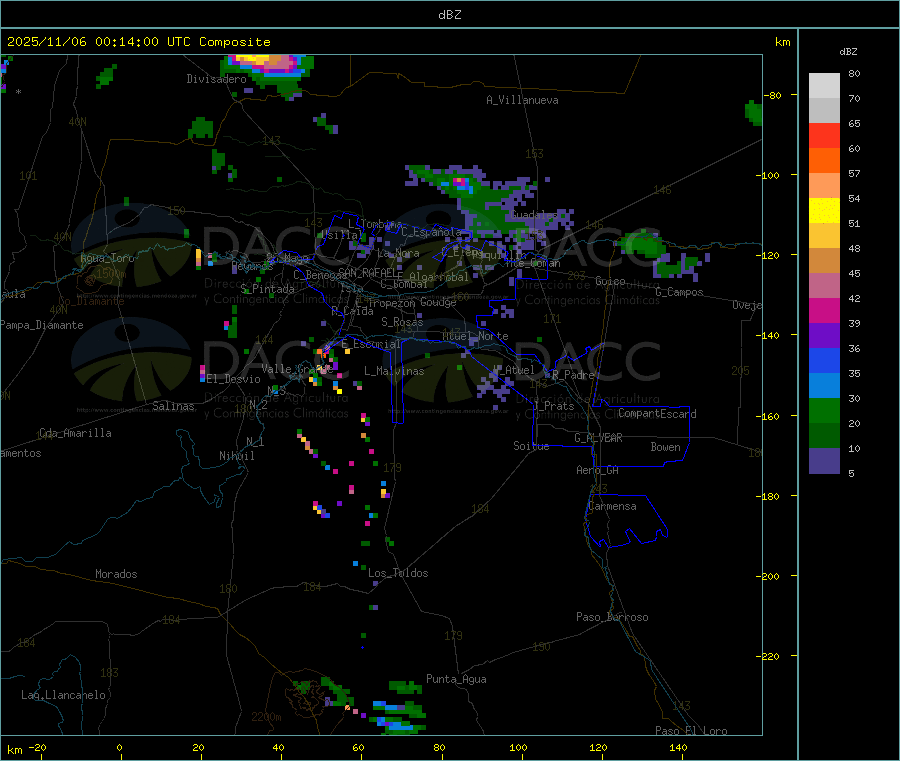Click the Los_Toldos location label
Screen dimensions: 900x761
click(x=398, y=573)
